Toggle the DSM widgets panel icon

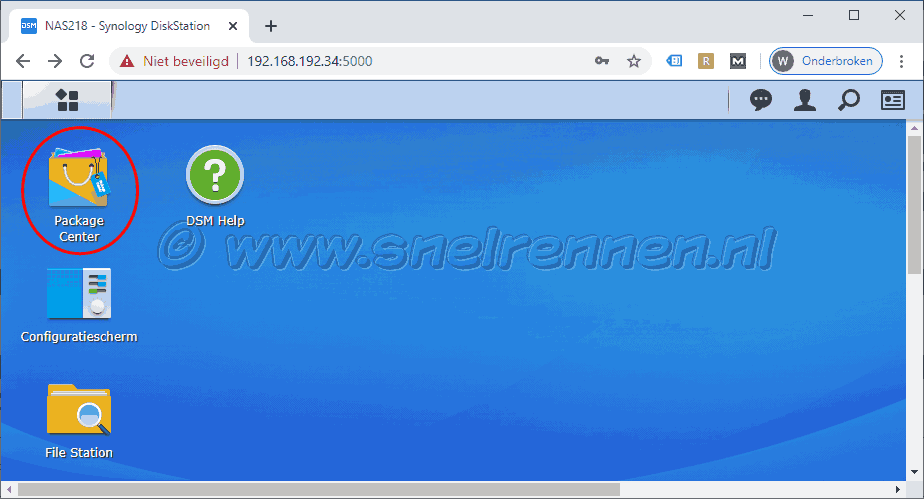[893, 100]
